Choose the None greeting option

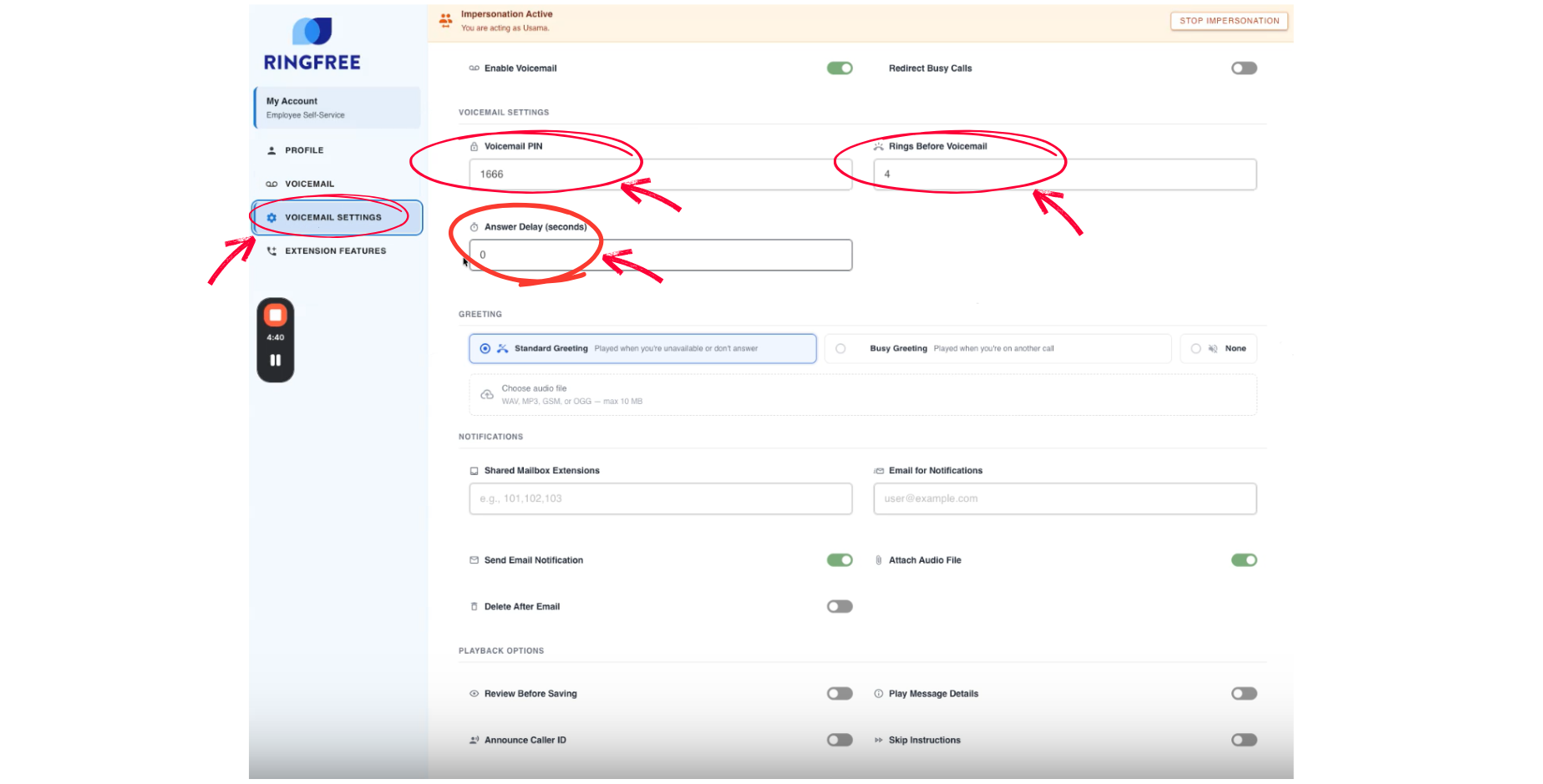pos(1195,349)
